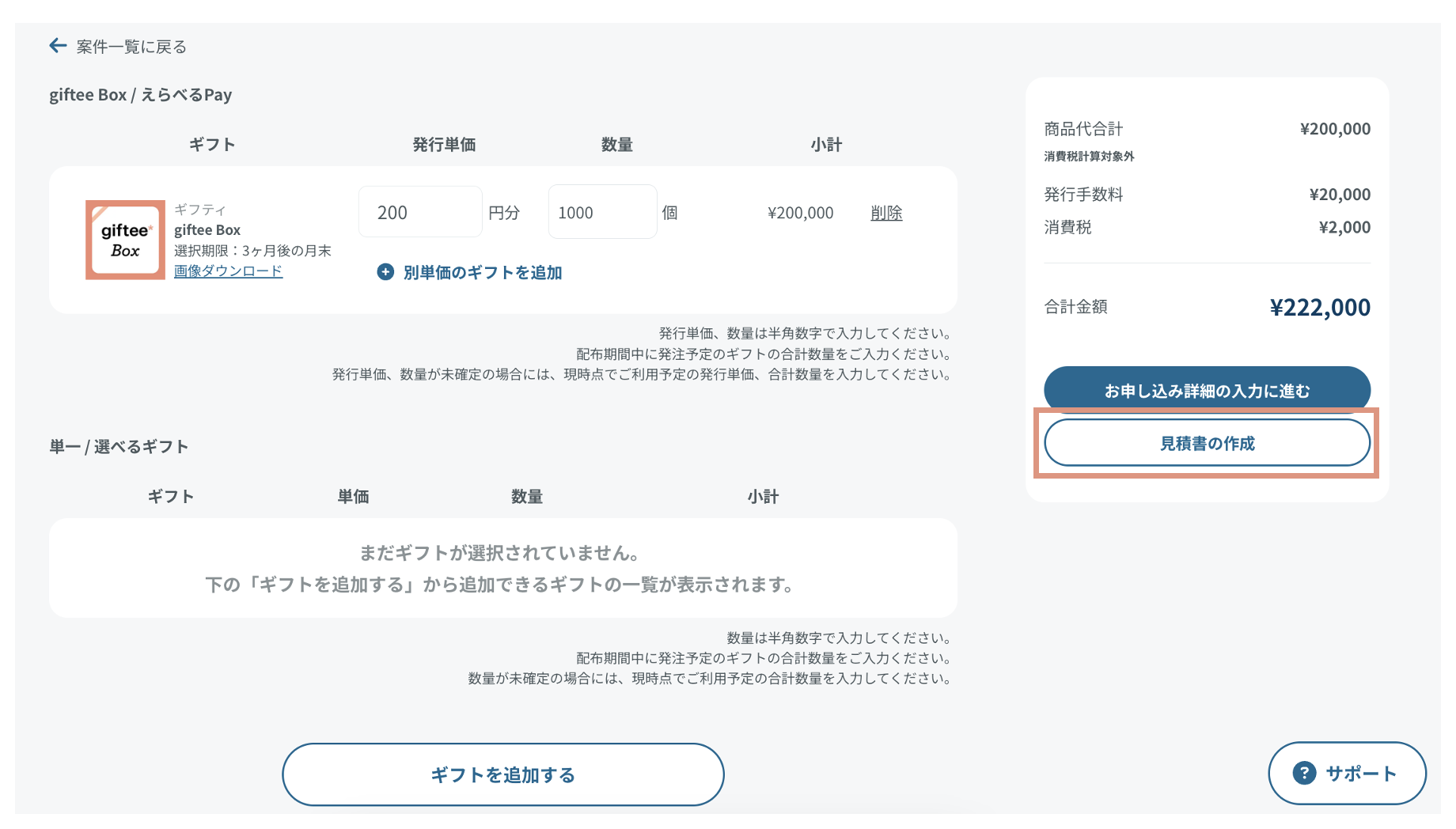The height and width of the screenshot is (829, 1456).
Task: Click the 画像ダウンロード link
Action: pyautogui.click(x=228, y=271)
